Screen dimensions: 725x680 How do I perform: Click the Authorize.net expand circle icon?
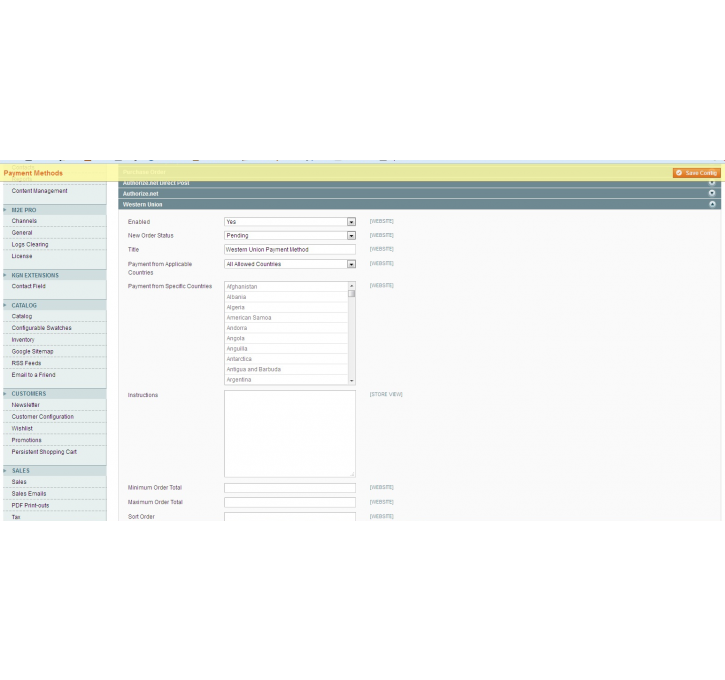point(712,193)
